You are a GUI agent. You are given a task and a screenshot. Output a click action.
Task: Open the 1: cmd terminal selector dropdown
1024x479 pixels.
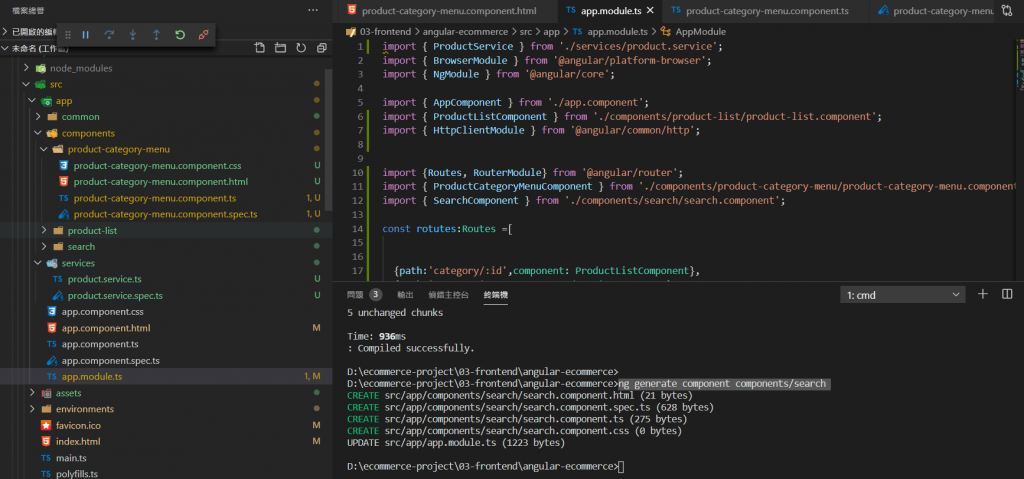click(903, 295)
